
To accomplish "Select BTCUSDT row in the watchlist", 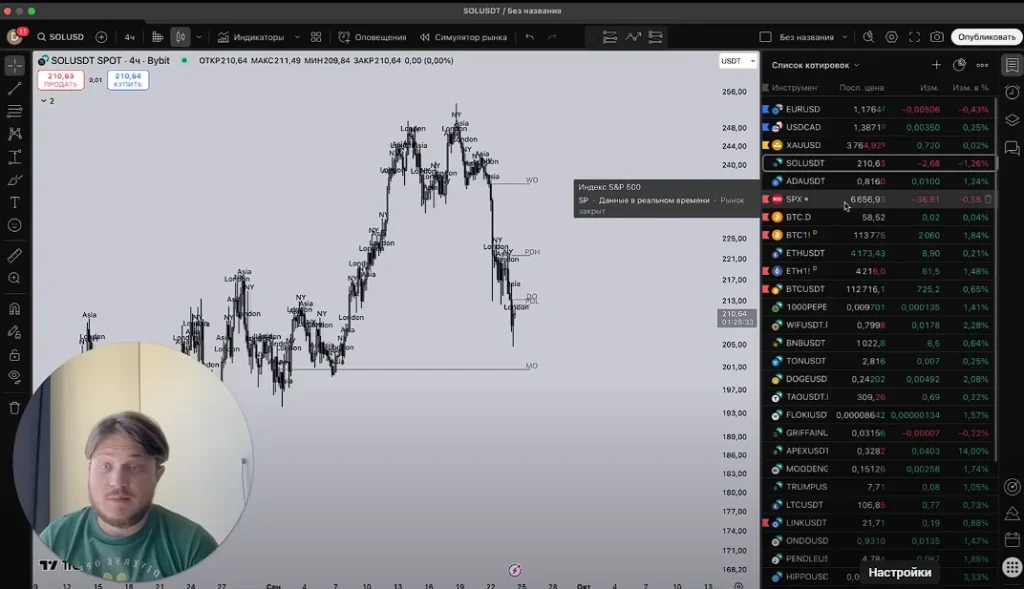I will pyautogui.click(x=878, y=289).
